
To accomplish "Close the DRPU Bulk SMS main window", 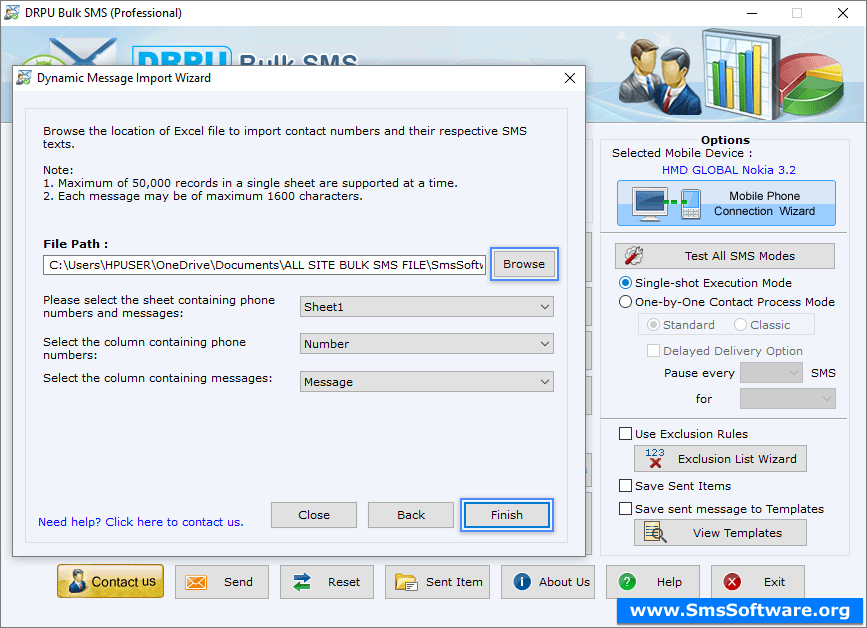I will (x=843, y=13).
